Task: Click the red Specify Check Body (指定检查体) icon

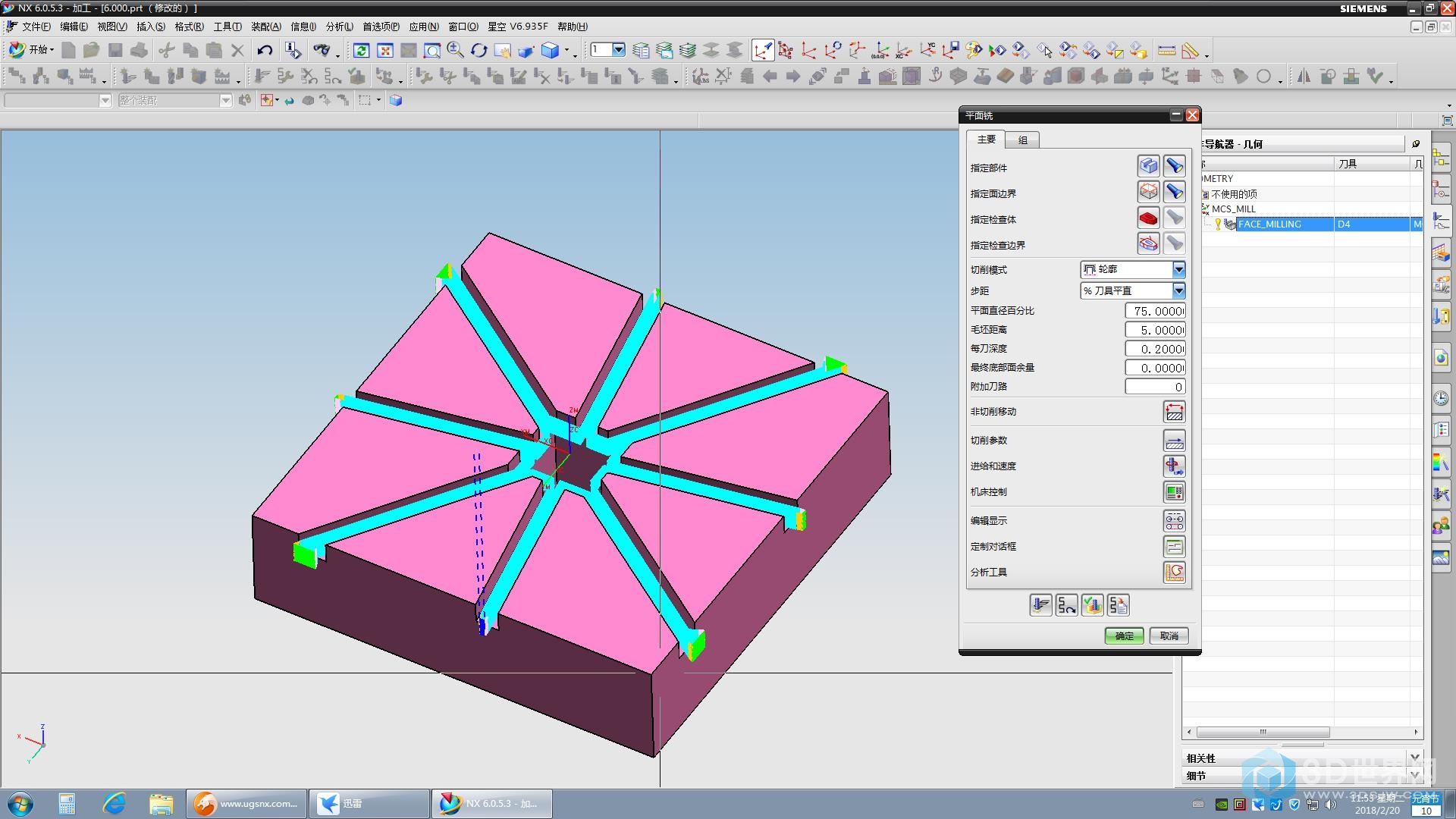Action: coord(1149,218)
